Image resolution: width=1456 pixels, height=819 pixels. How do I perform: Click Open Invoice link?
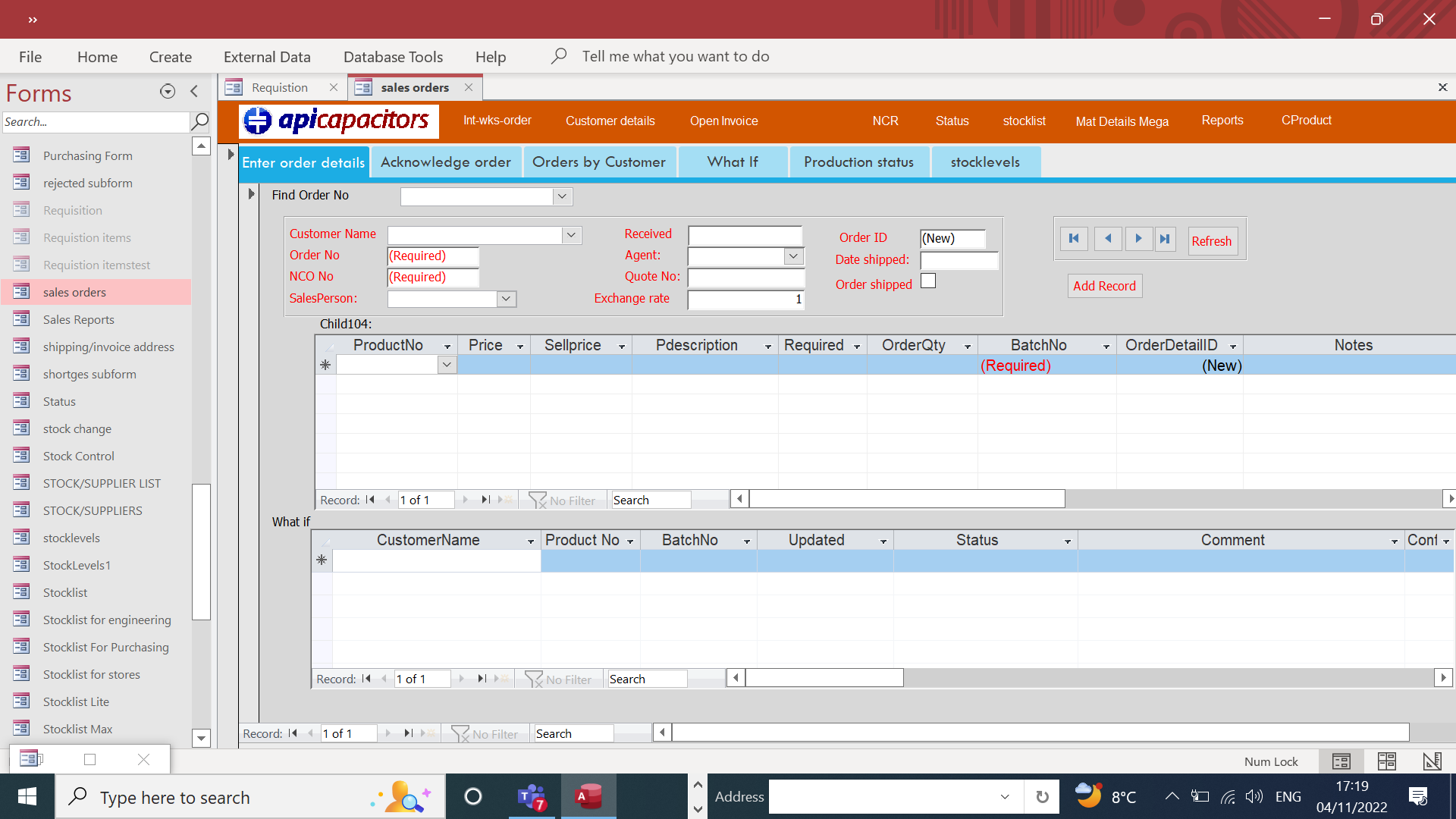(x=724, y=121)
